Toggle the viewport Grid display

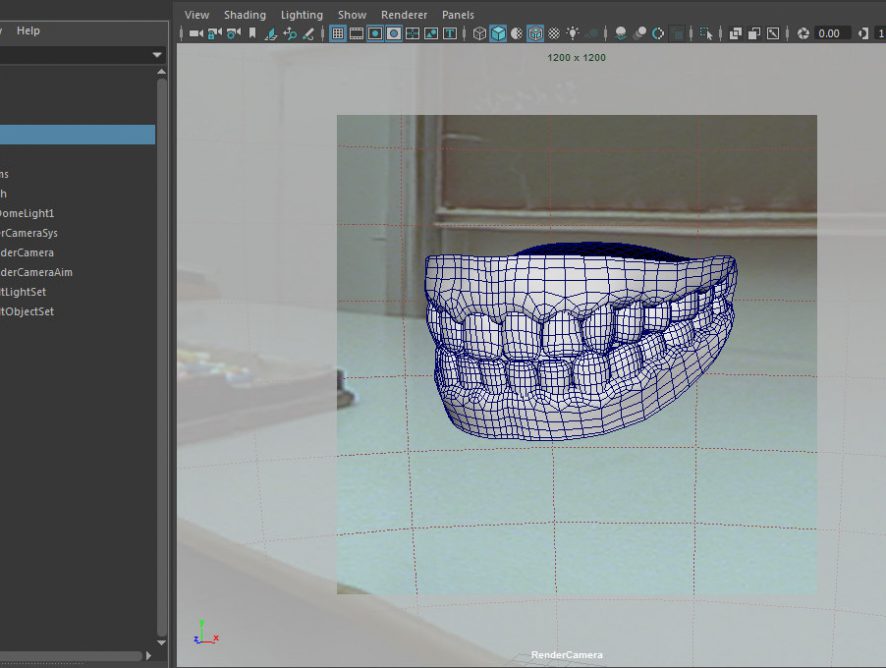337,33
